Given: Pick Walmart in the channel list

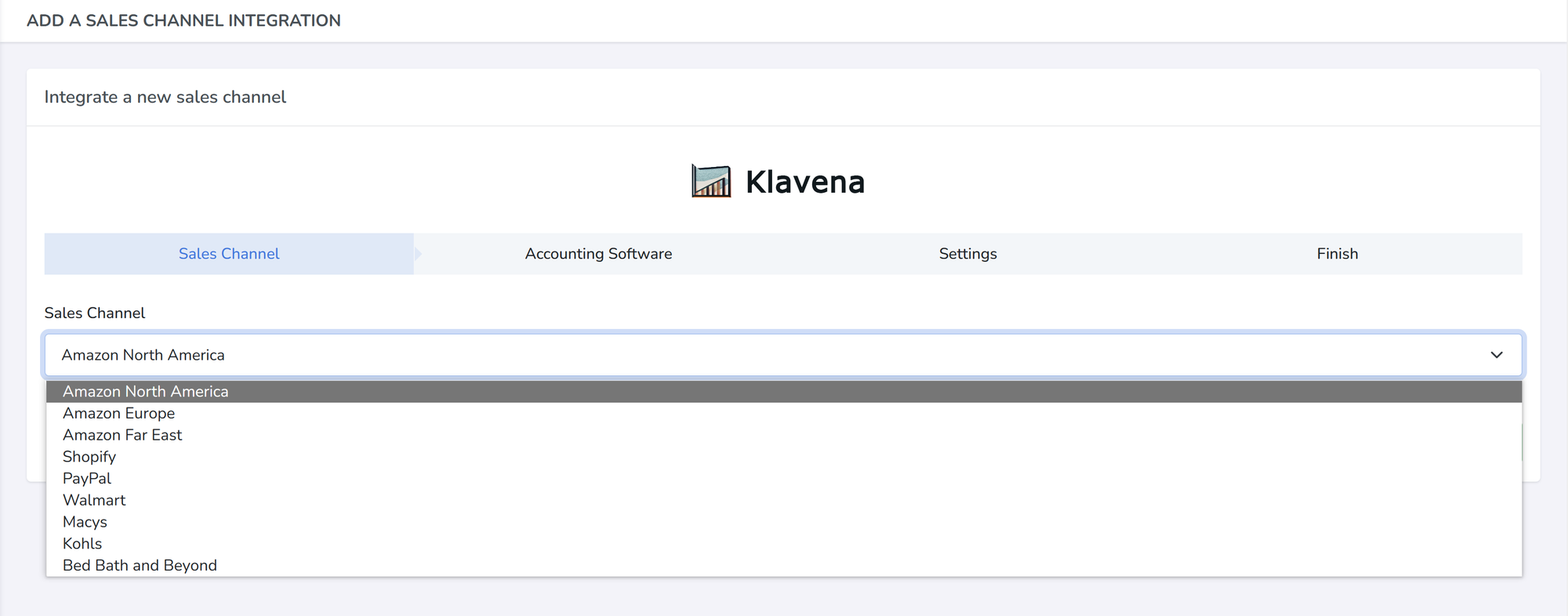Looking at the screenshot, I should (x=784, y=500).
